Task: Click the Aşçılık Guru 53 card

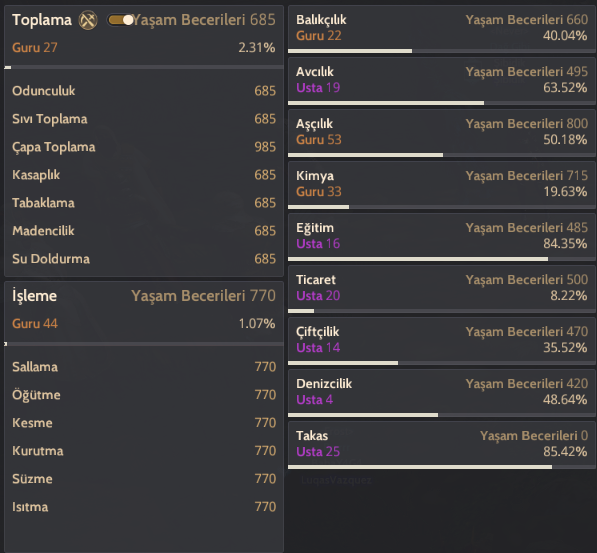Action: pyautogui.click(x=442, y=133)
